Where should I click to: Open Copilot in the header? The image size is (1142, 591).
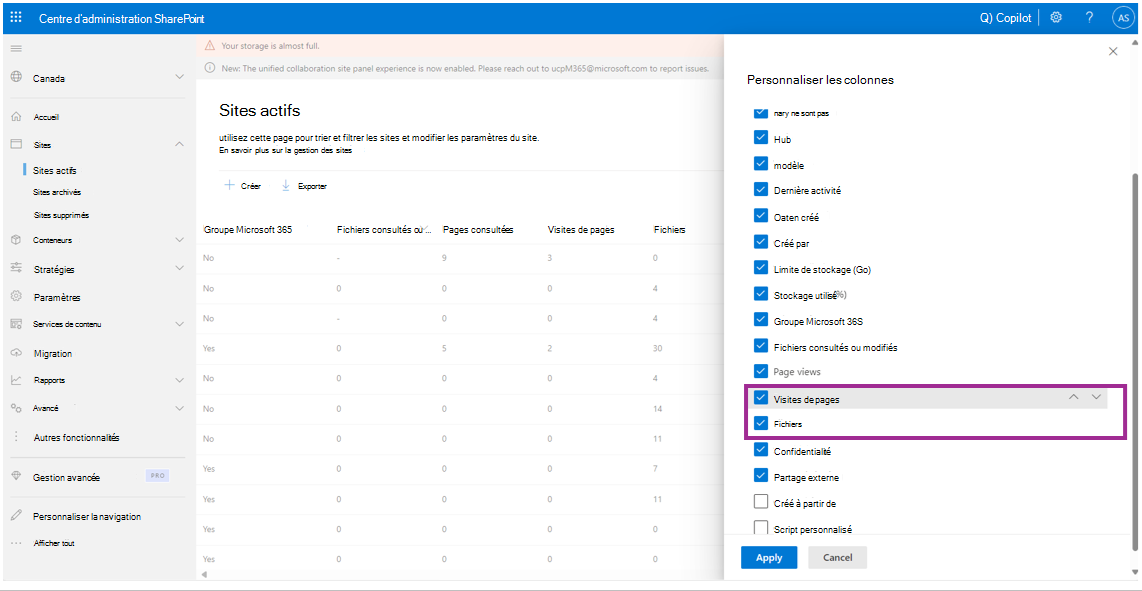(1005, 18)
